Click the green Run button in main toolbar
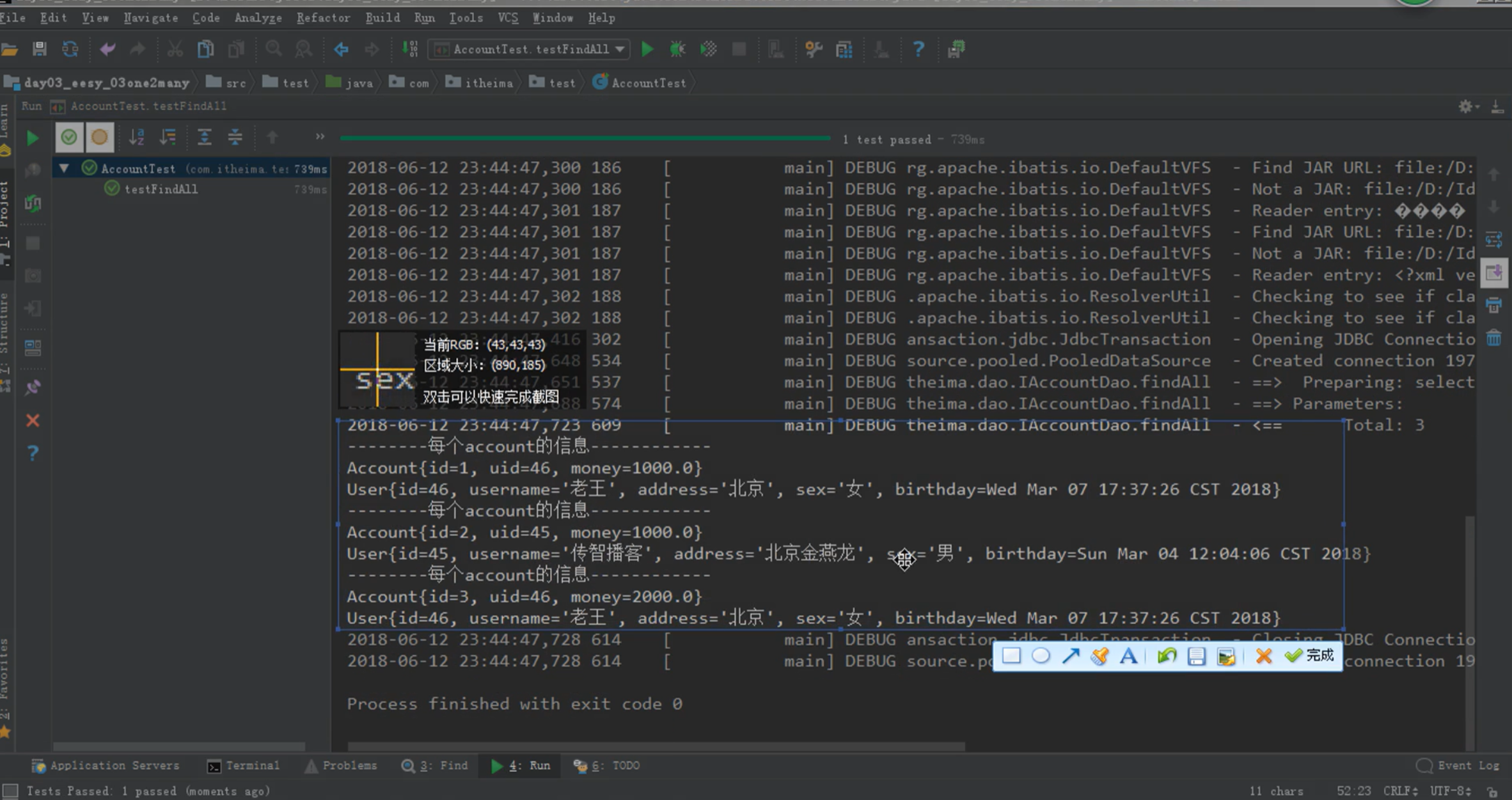 pos(647,49)
